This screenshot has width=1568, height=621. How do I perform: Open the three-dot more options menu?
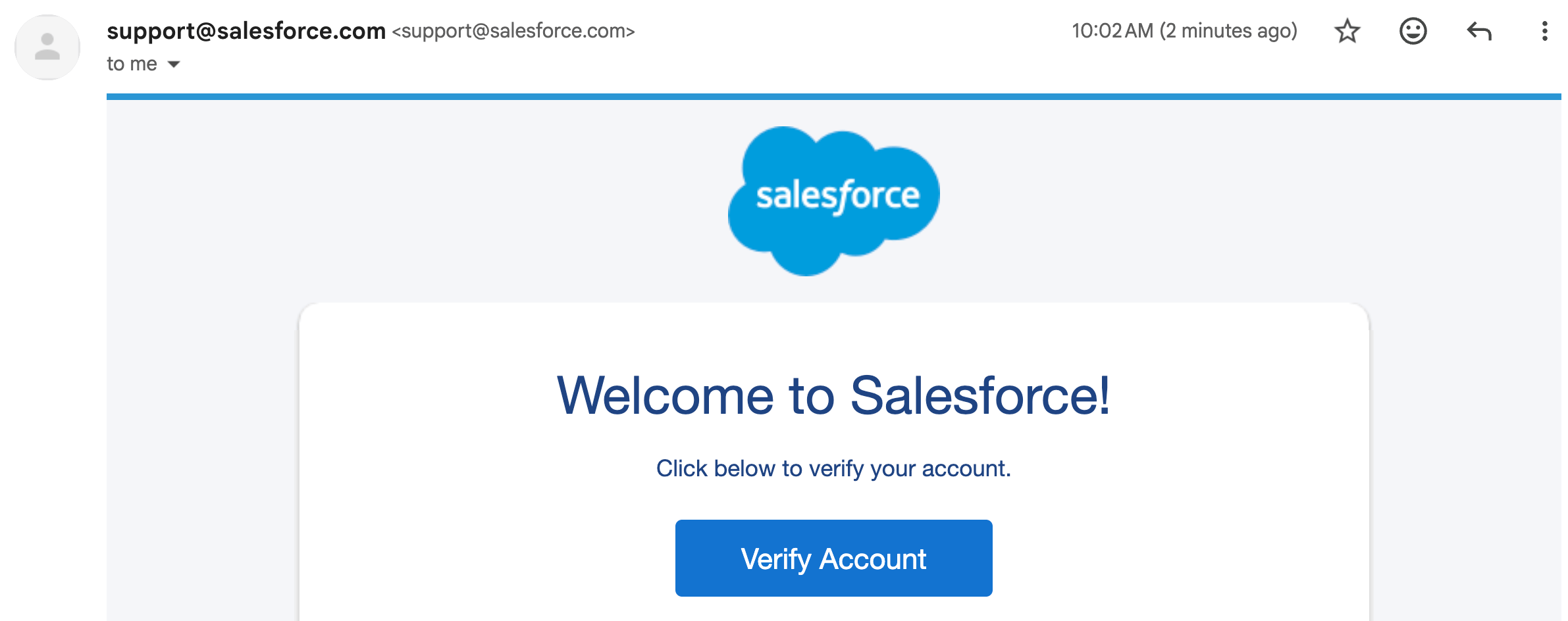1544,31
